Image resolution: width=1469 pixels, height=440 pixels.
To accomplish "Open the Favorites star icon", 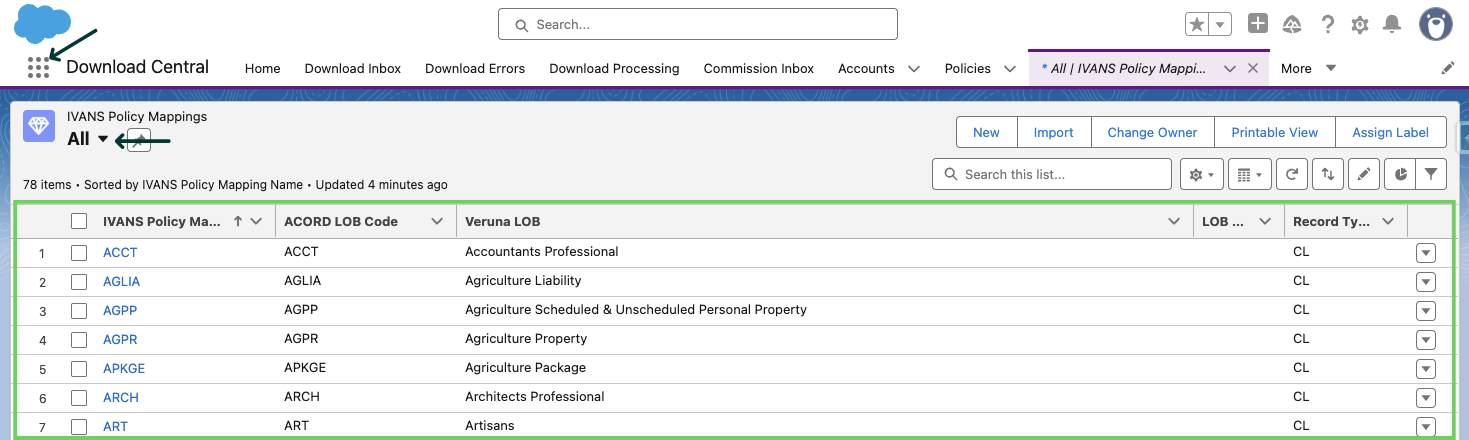I will tap(1196, 25).
